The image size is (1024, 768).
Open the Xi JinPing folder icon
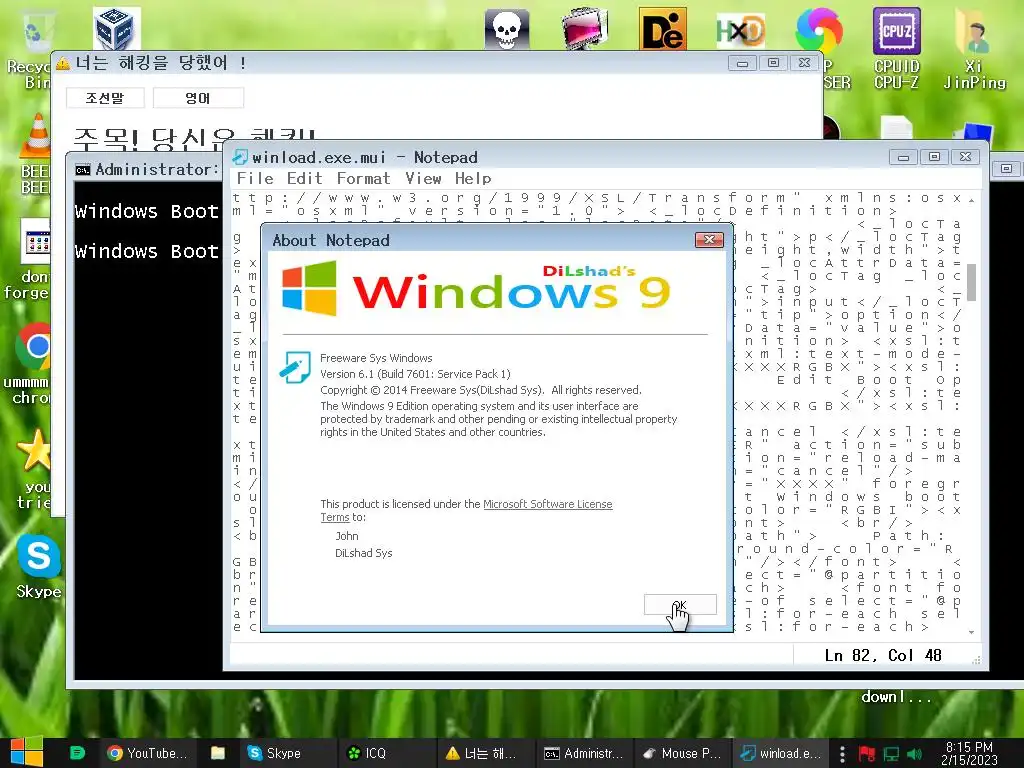point(974,48)
